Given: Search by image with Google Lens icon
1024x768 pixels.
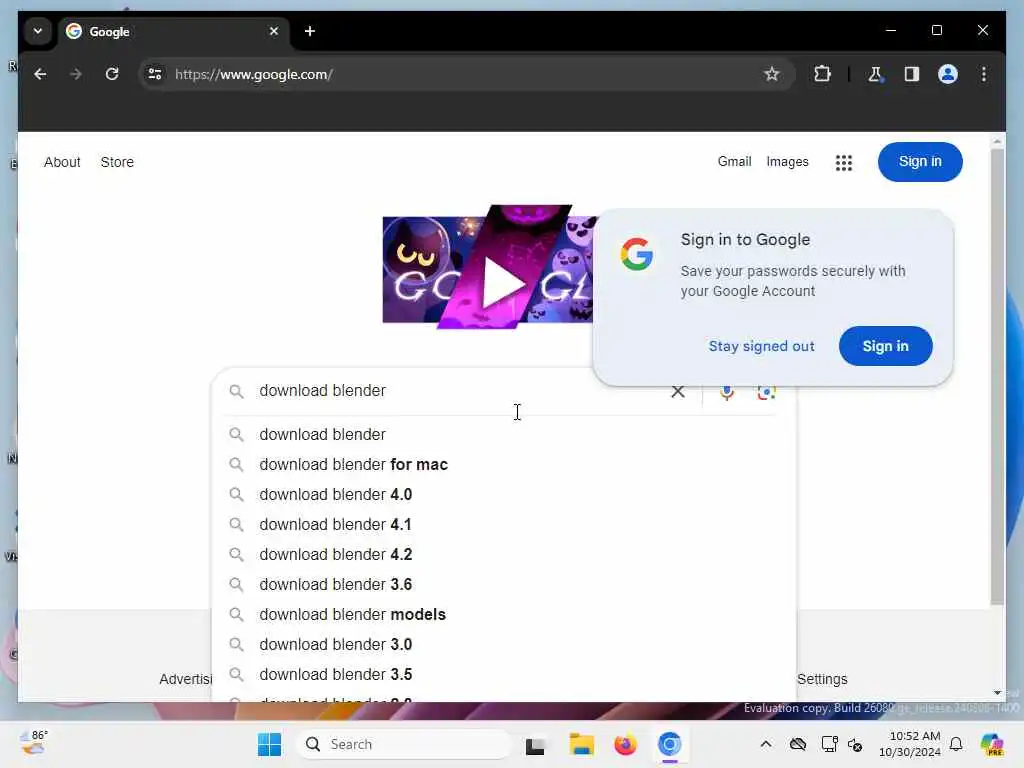Looking at the screenshot, I should coord(766,392).
